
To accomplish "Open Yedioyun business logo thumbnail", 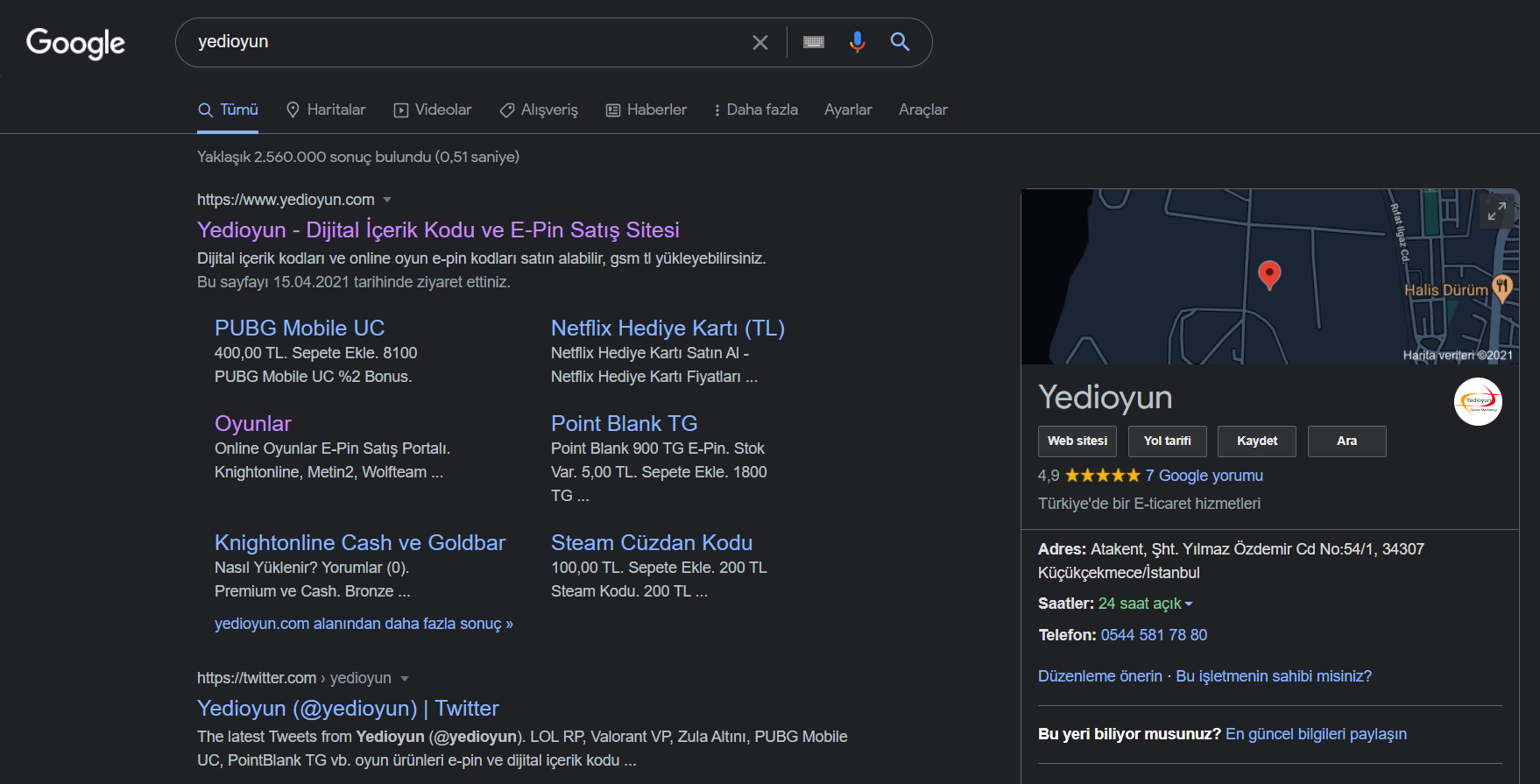I will click(1478, 401).
